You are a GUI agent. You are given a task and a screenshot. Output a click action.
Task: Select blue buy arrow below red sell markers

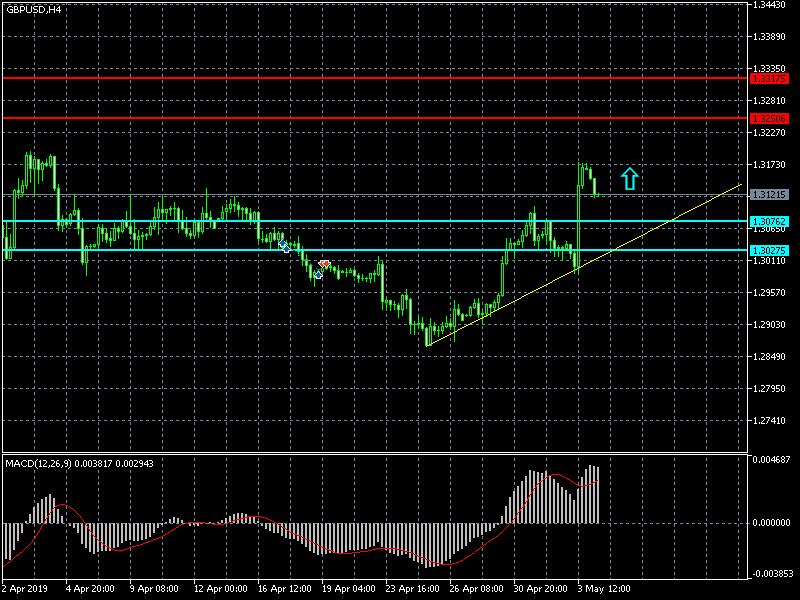tap(318, 273)
